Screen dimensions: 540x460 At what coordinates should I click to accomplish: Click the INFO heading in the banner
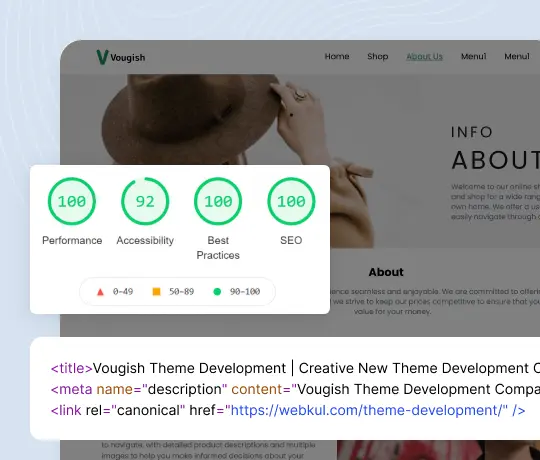point(472,132)
